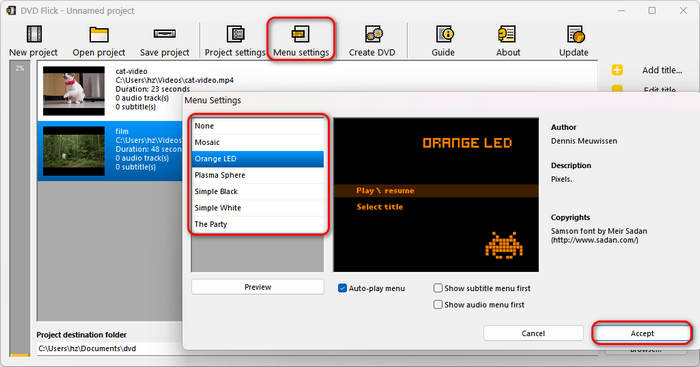
Task: Click the Add title... button
Action: coord(662,70)
